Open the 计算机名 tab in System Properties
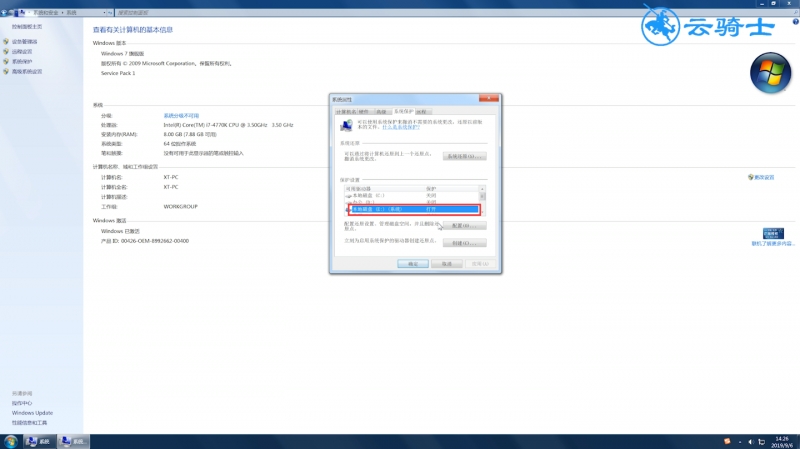The image size is (800, 449). click(346, 112)
